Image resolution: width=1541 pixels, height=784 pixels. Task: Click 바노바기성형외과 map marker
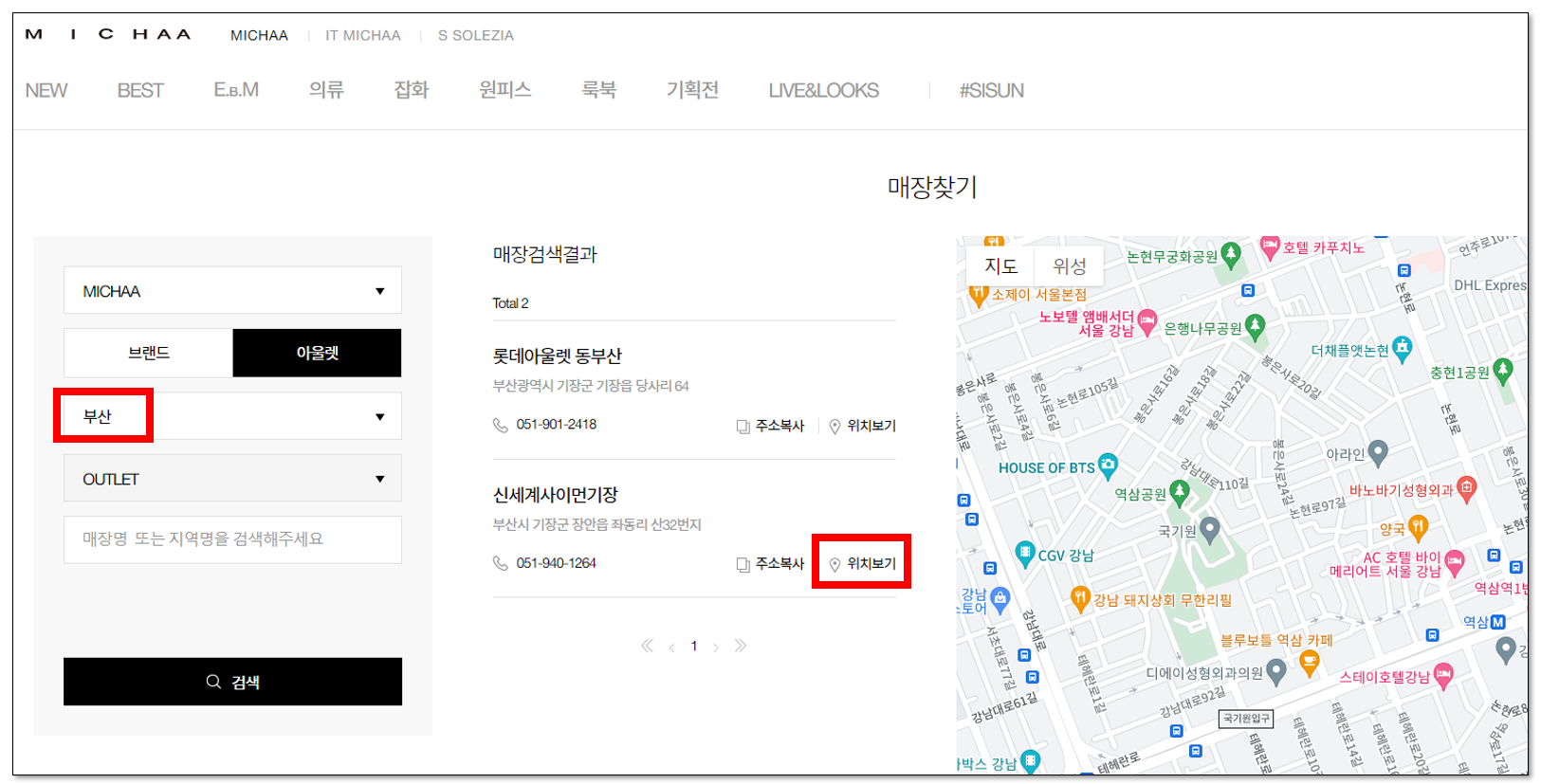[1466, 488]
